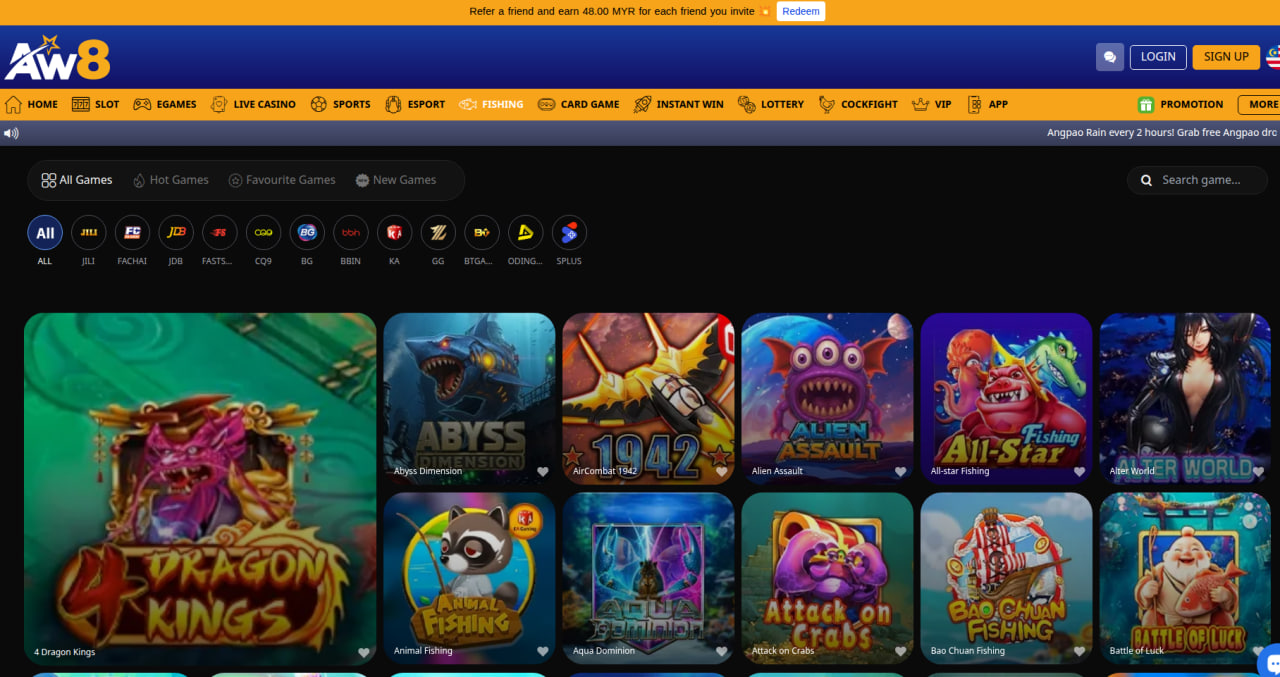Open the Alter World game thumbnail
This screenshot has width=1280, height=677.
tap(1185, 399)
